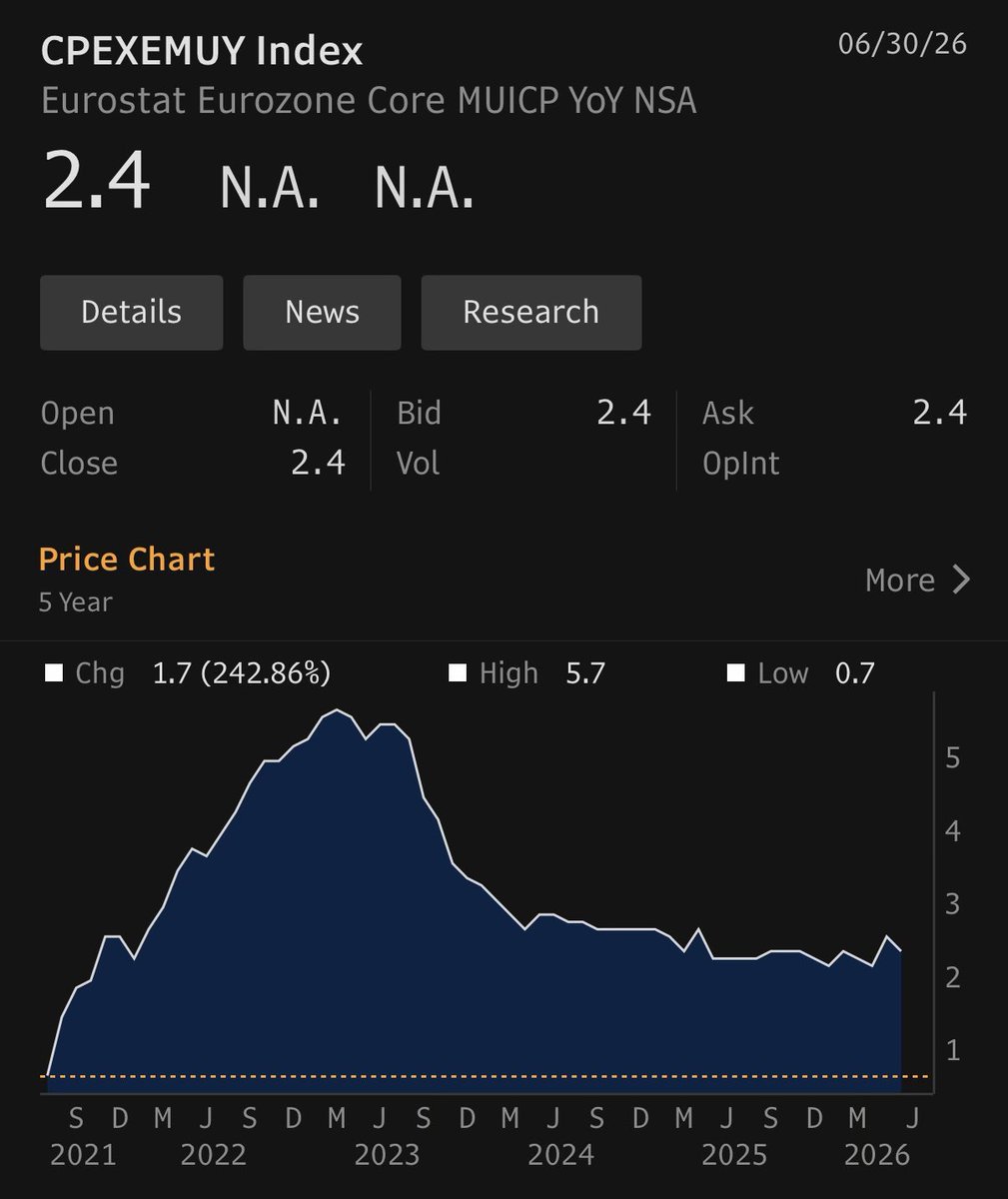Click the chart peak near 5.7
The image size is (1008, 1199).
click(x=338, y=710)
